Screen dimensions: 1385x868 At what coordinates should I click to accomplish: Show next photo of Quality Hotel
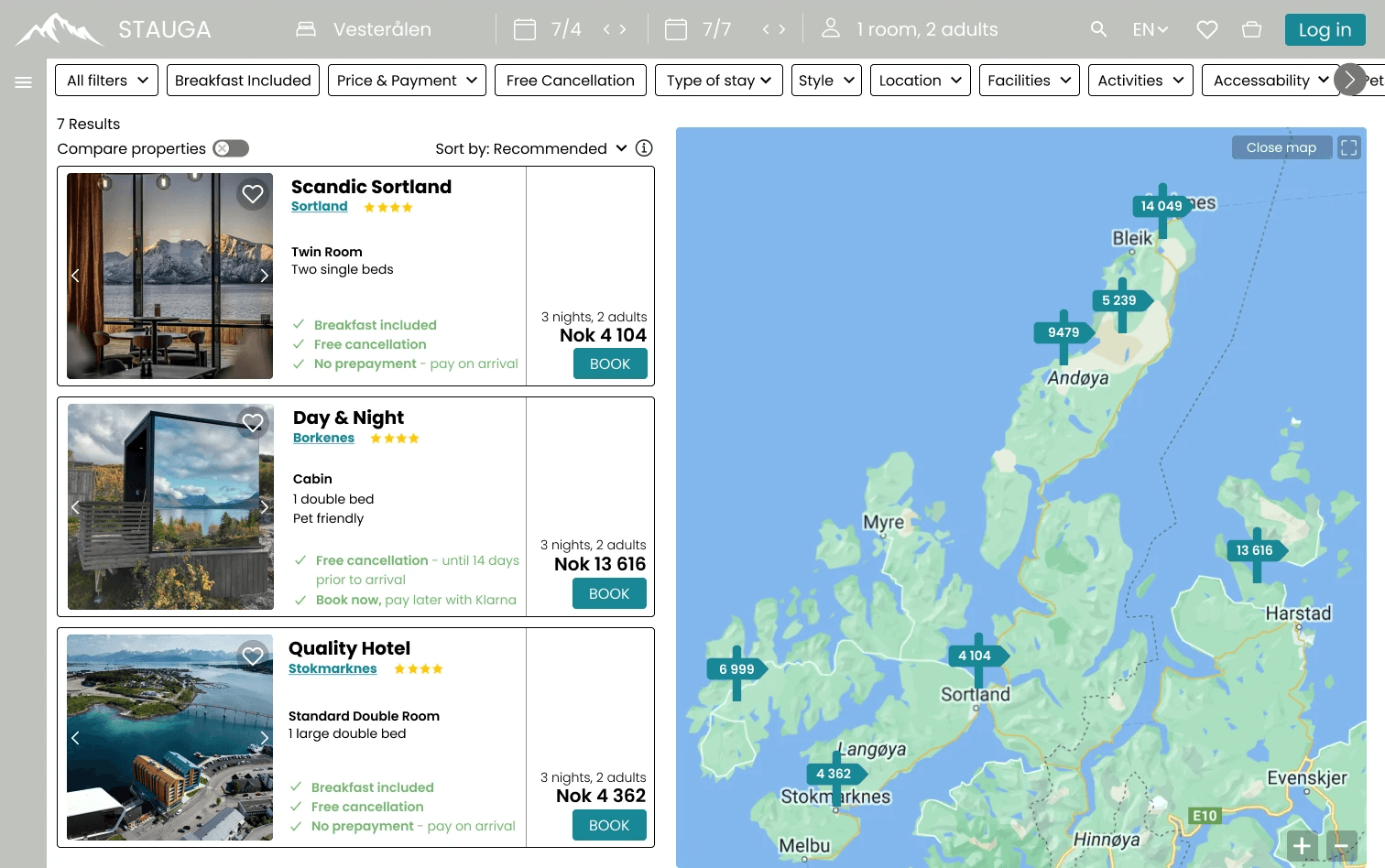coord(264,738)
